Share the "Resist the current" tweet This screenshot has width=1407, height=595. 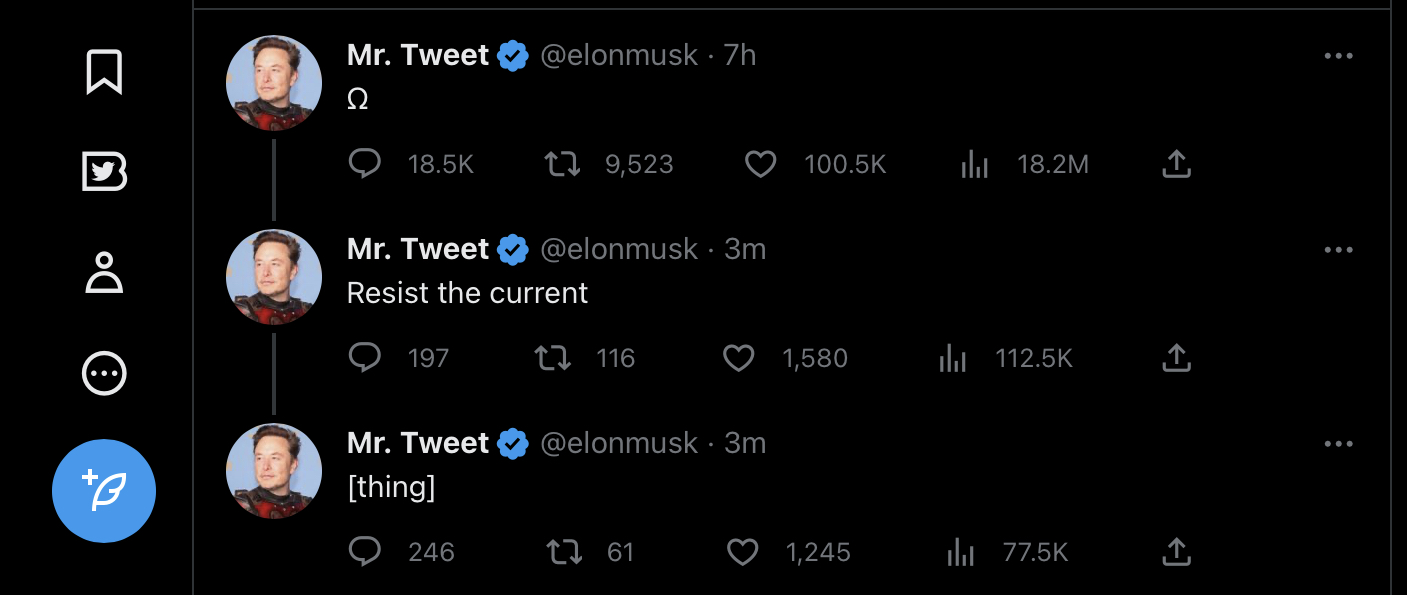[x=1177, y=357]
